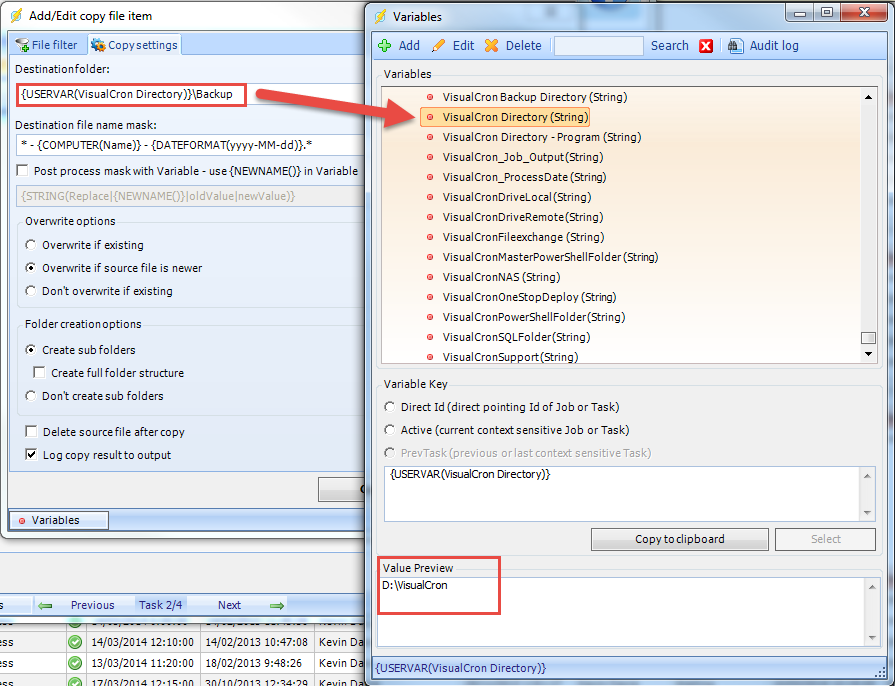
Task: Open the Variables tab at bottom
Action: pyautogui.click(x=56, y=520)
